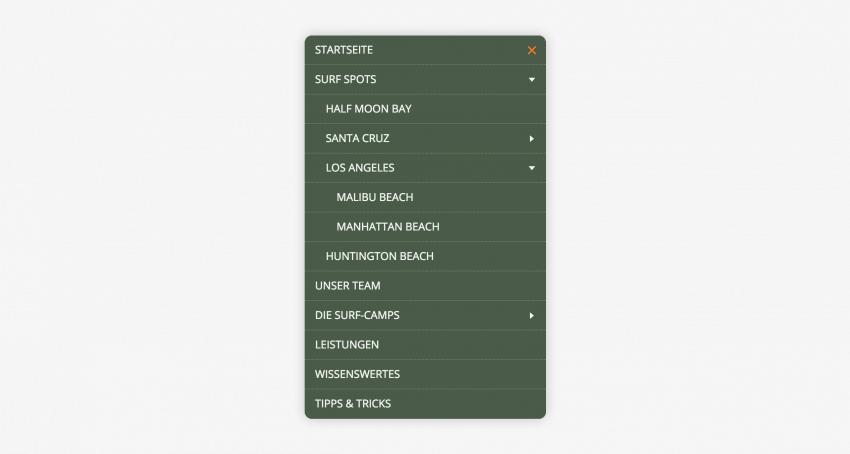Choose the Manhattan Beach submenu entry
This screenshot has height=454, width=850.
[x=388, y=227]
